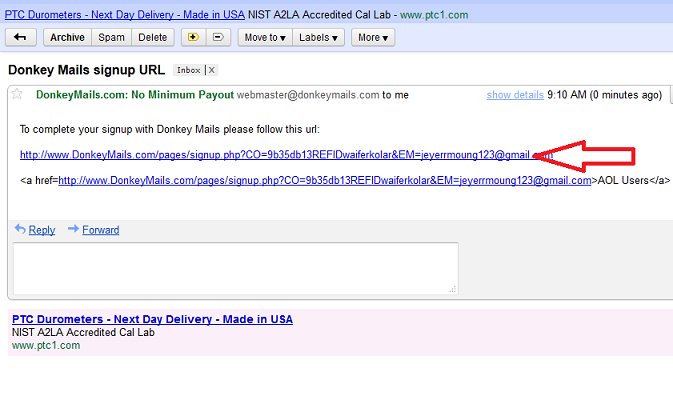
Task: Click the Donkey Mails signup URL subject
Action: point(86,70)
